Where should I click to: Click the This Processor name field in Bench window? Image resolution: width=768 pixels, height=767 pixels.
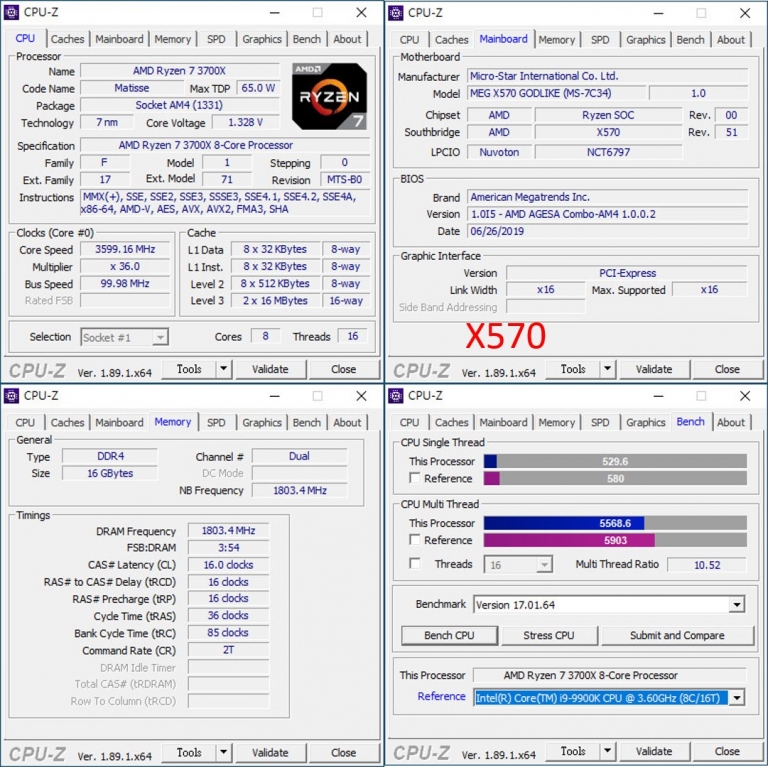pos(609,675)
